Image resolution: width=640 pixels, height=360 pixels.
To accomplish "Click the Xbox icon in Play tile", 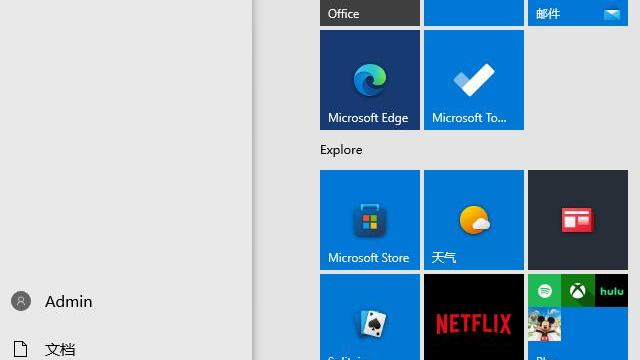I will pos(578,291).
